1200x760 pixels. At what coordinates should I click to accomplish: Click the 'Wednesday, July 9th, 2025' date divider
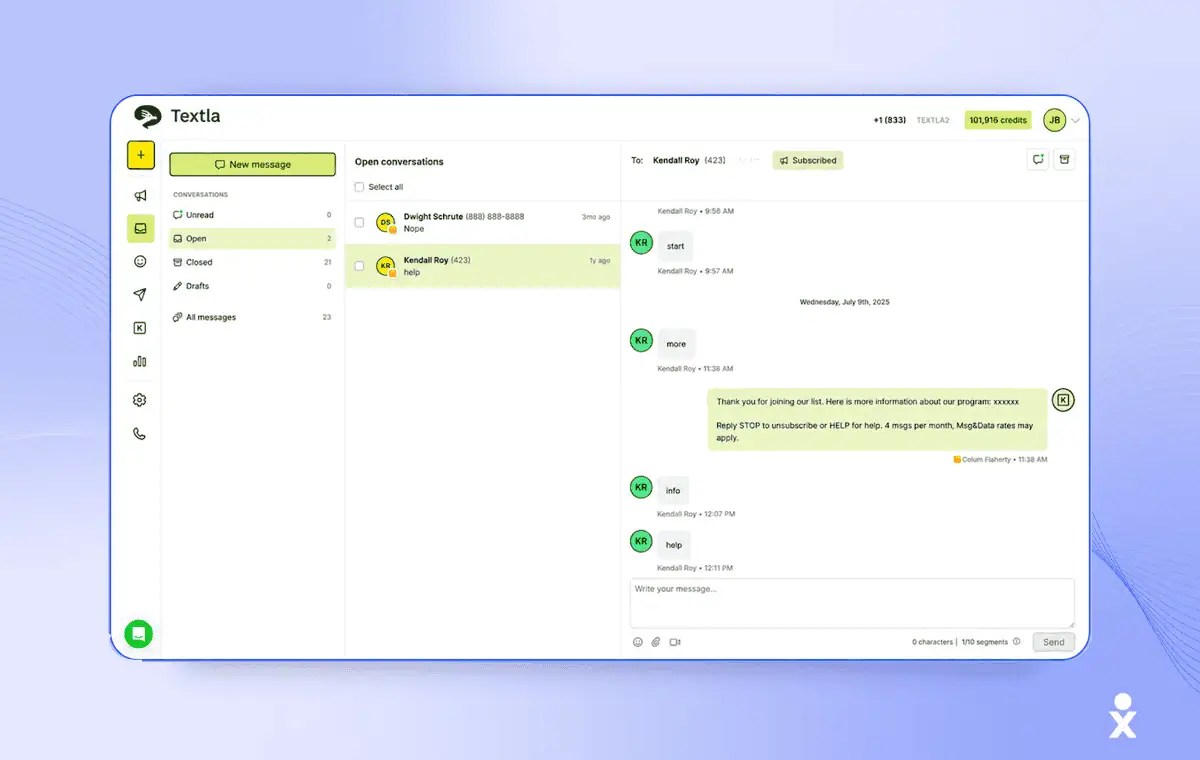pos(844,302)
